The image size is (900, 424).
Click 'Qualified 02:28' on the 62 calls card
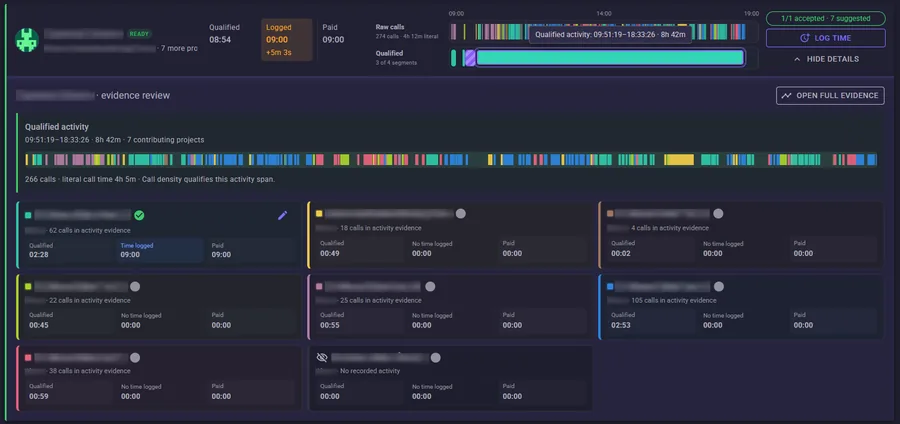tap(69, 251)
